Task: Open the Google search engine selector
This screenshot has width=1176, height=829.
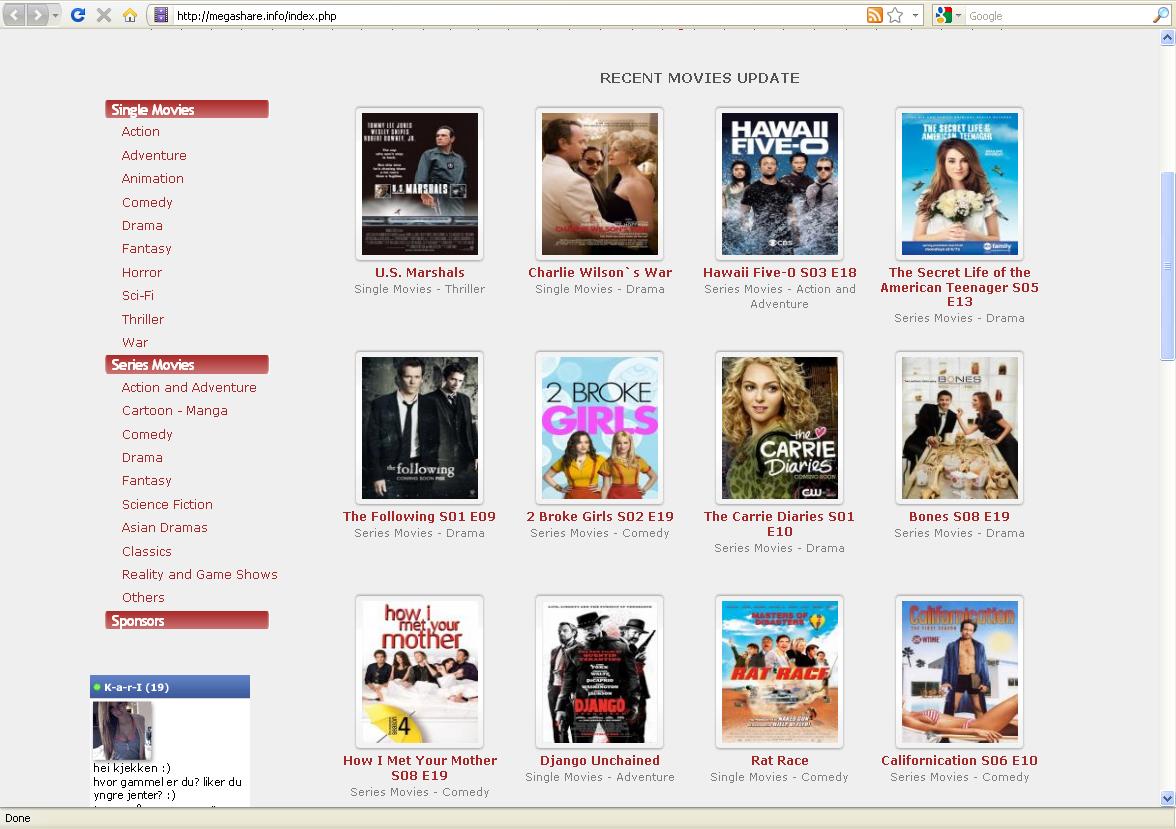Action: 949,15
